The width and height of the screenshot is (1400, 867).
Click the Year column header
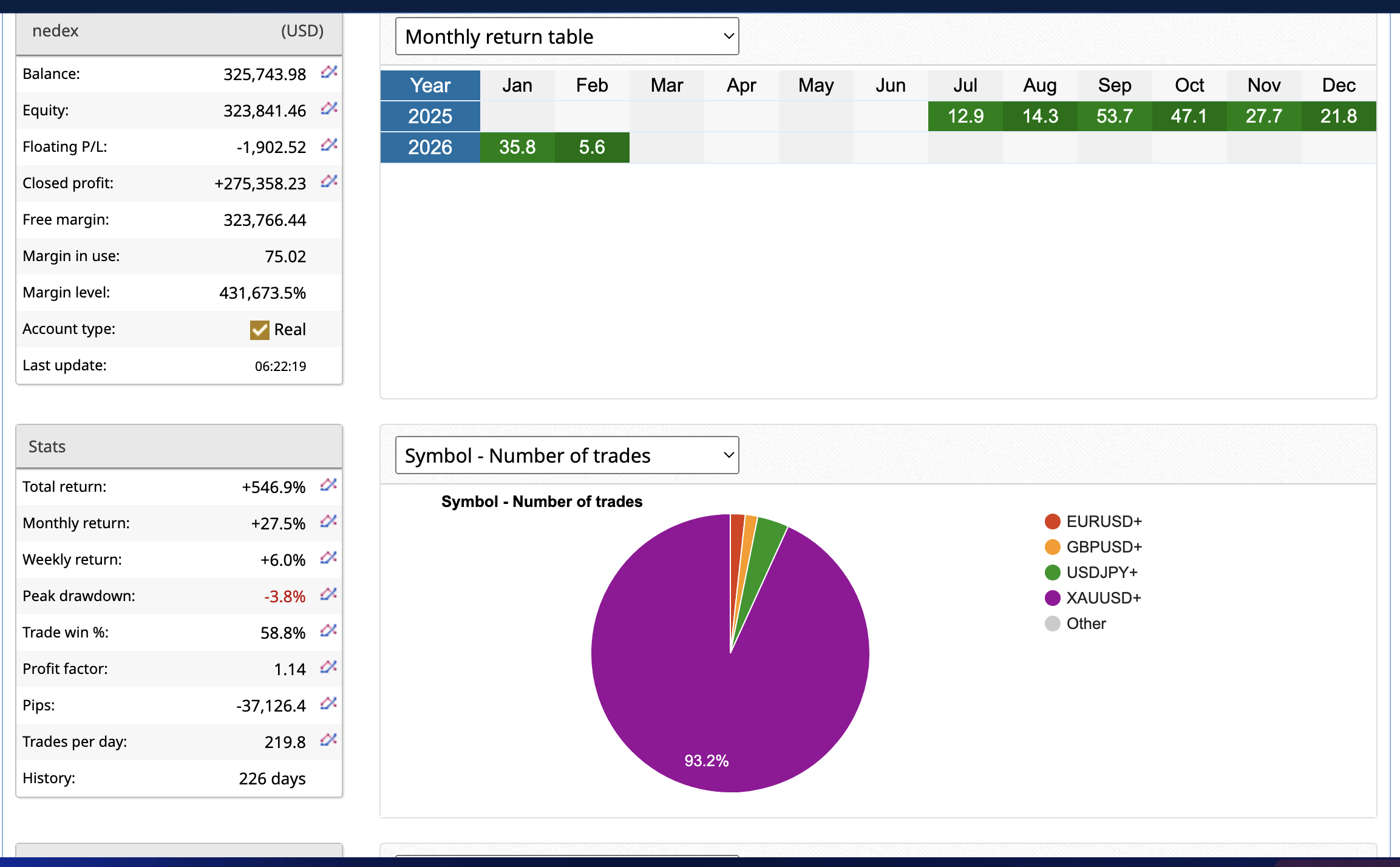[430, 86]
